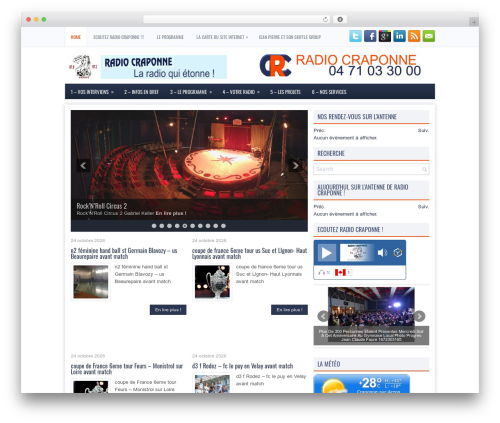The width and height of the screenshot is (500, 423).
Task: Open d3 f Rodez fc le puy title
Action: (x=242, y=366)
